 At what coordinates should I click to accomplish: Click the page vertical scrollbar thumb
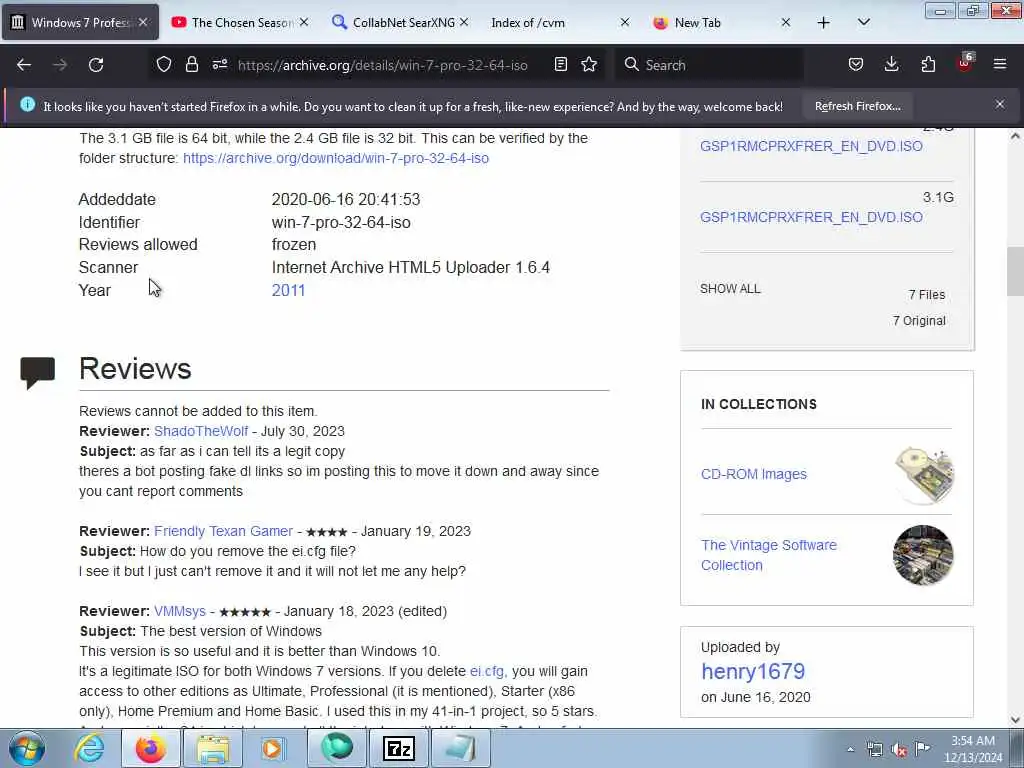click(1015, 271)
